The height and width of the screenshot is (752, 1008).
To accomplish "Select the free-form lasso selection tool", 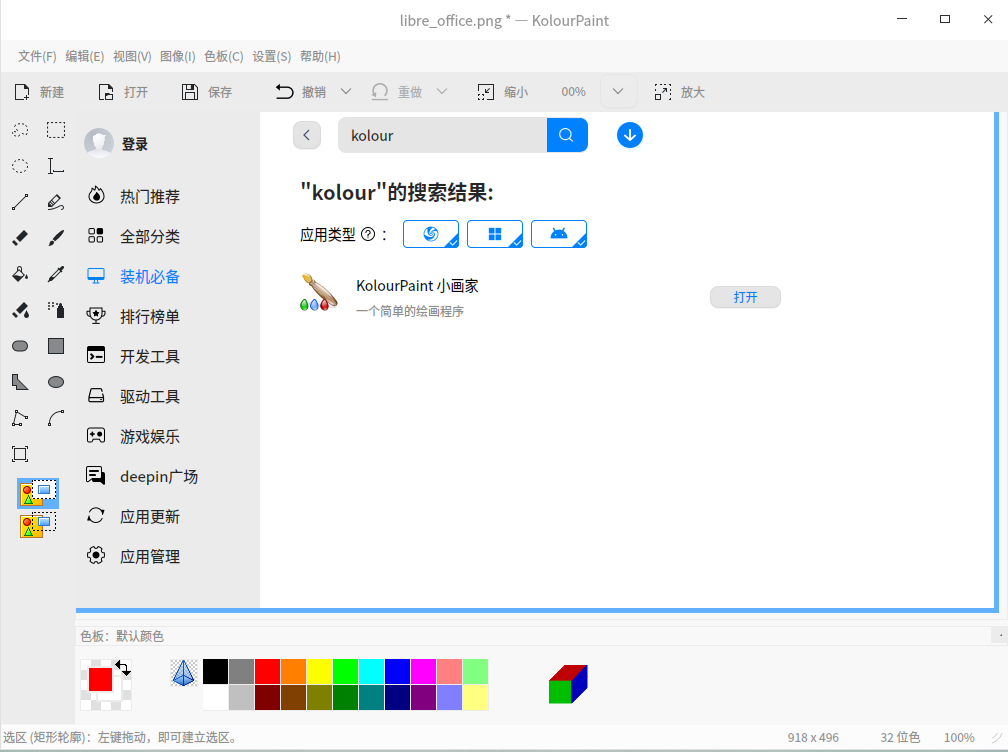I will (19, 130).
